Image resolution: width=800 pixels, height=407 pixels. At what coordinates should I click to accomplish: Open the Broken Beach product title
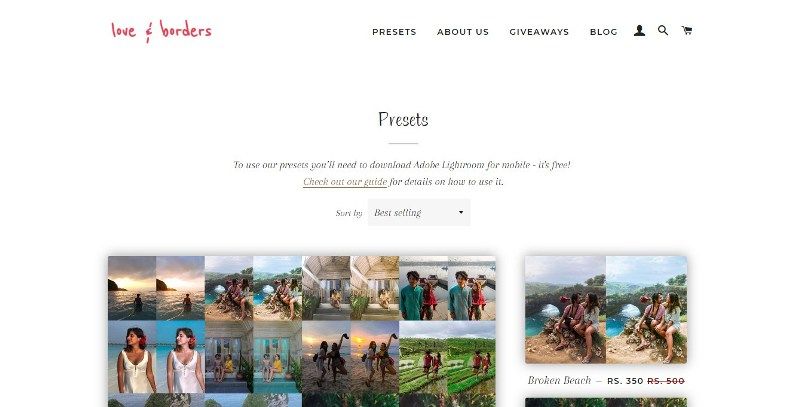(559, 380)
